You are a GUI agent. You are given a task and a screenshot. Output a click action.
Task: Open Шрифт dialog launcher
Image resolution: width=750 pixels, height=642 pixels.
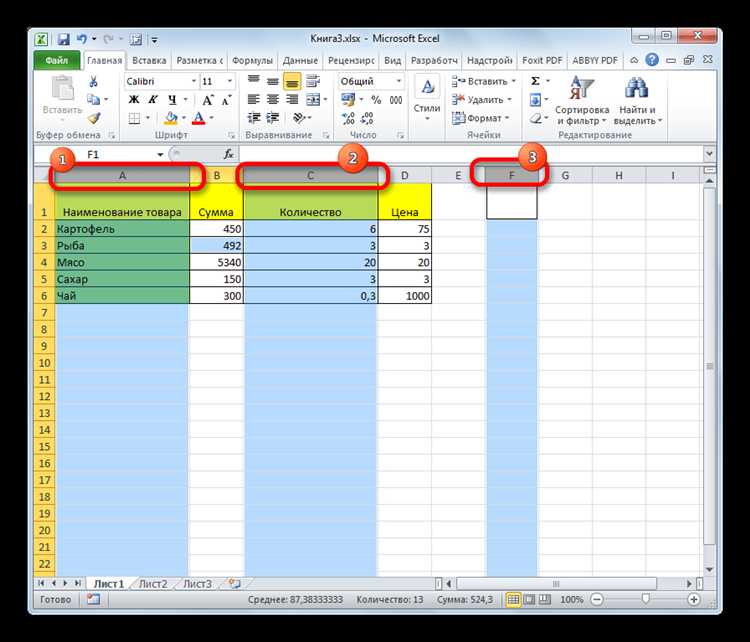coord(231,135)
